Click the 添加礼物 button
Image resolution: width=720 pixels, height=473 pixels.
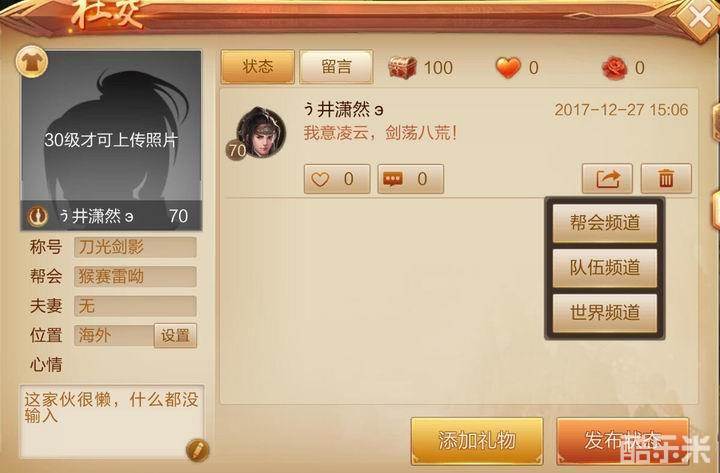click(x=477, y=440)
